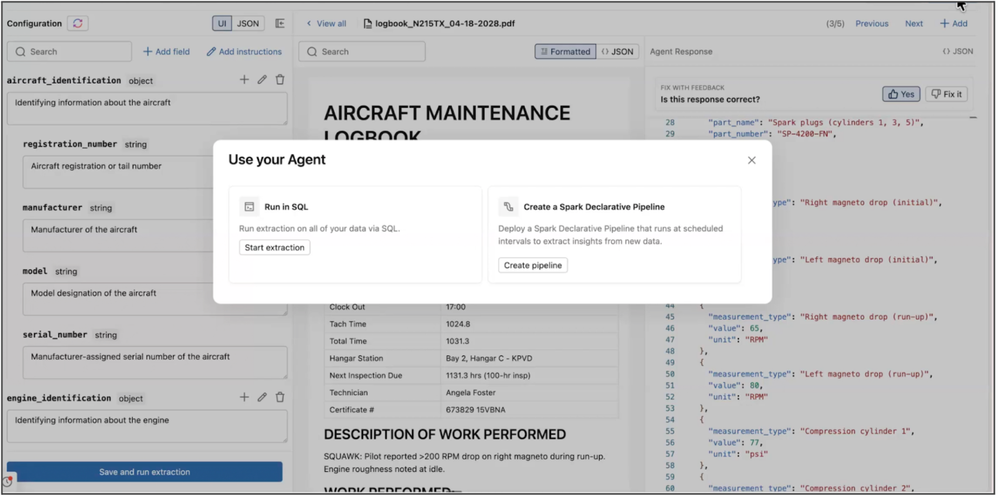Image resolution: width=998 pixels, height=497 pixels.
Task: Edit the aircraft_identification field with pencil icon
Action: pyautogui.click(x=262, y=80)
